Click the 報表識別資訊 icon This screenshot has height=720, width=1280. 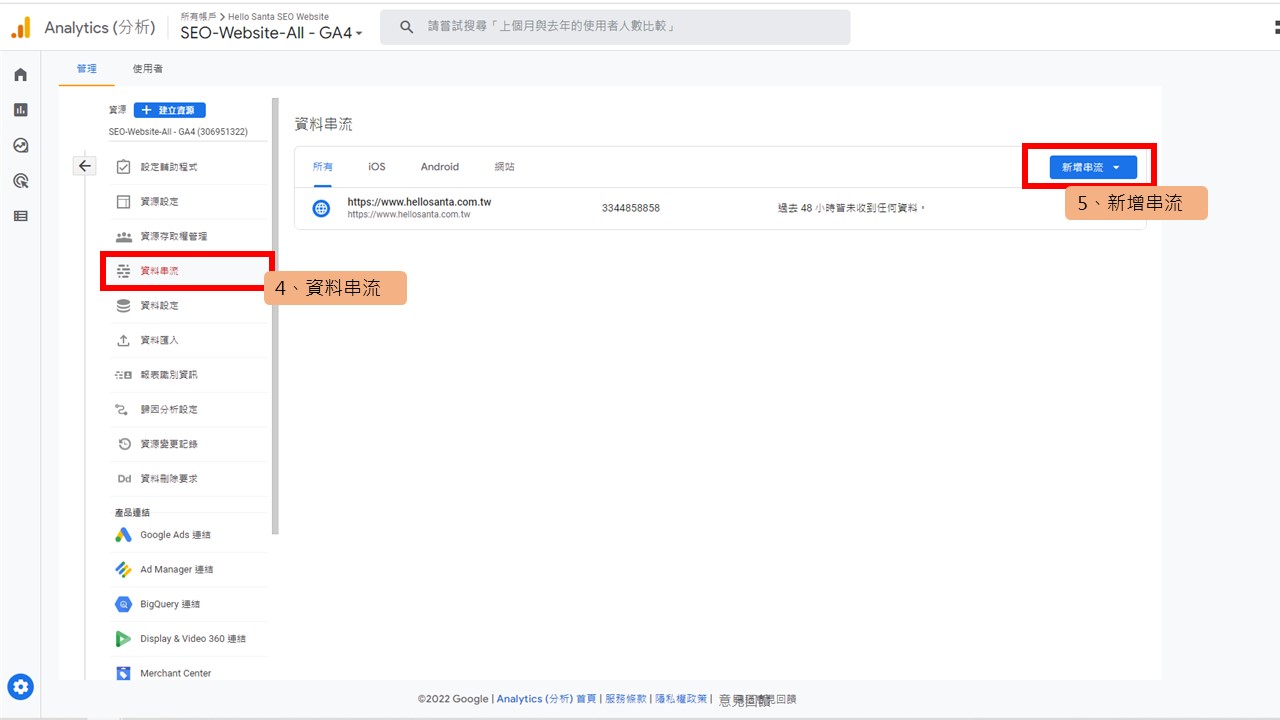coord(123,375)
